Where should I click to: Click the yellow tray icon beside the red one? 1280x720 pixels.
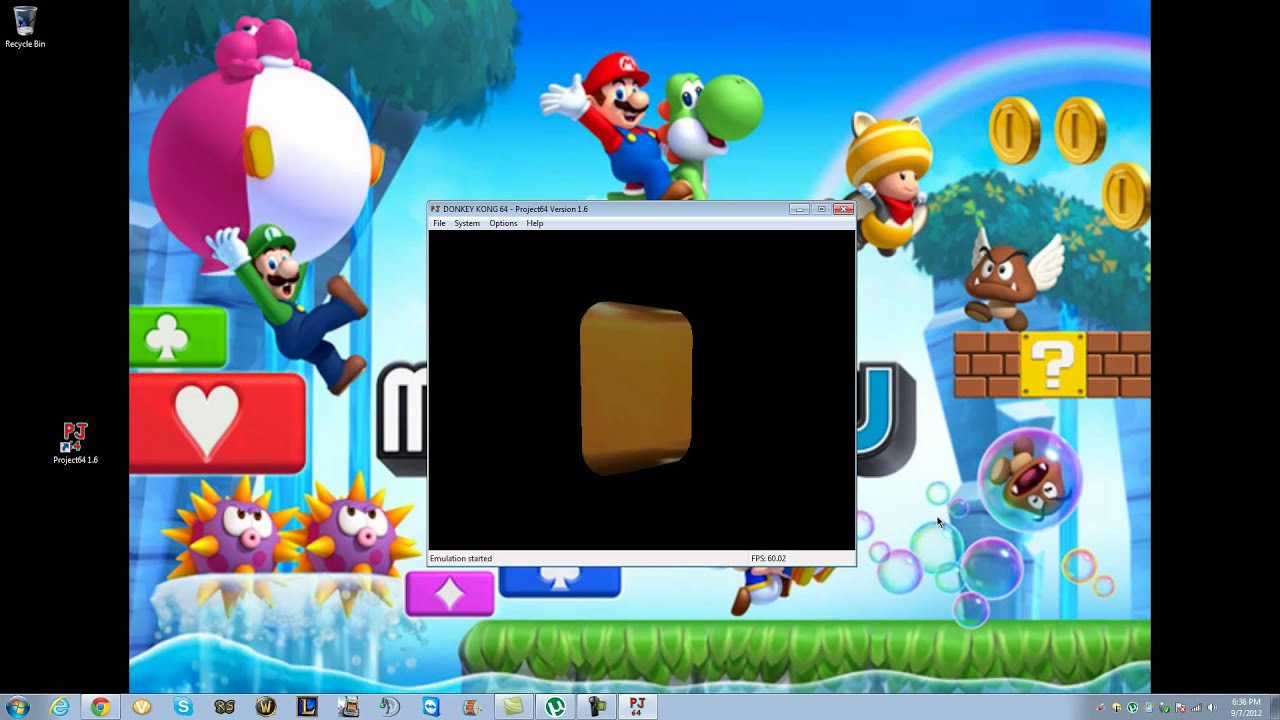coord(1117,707)
